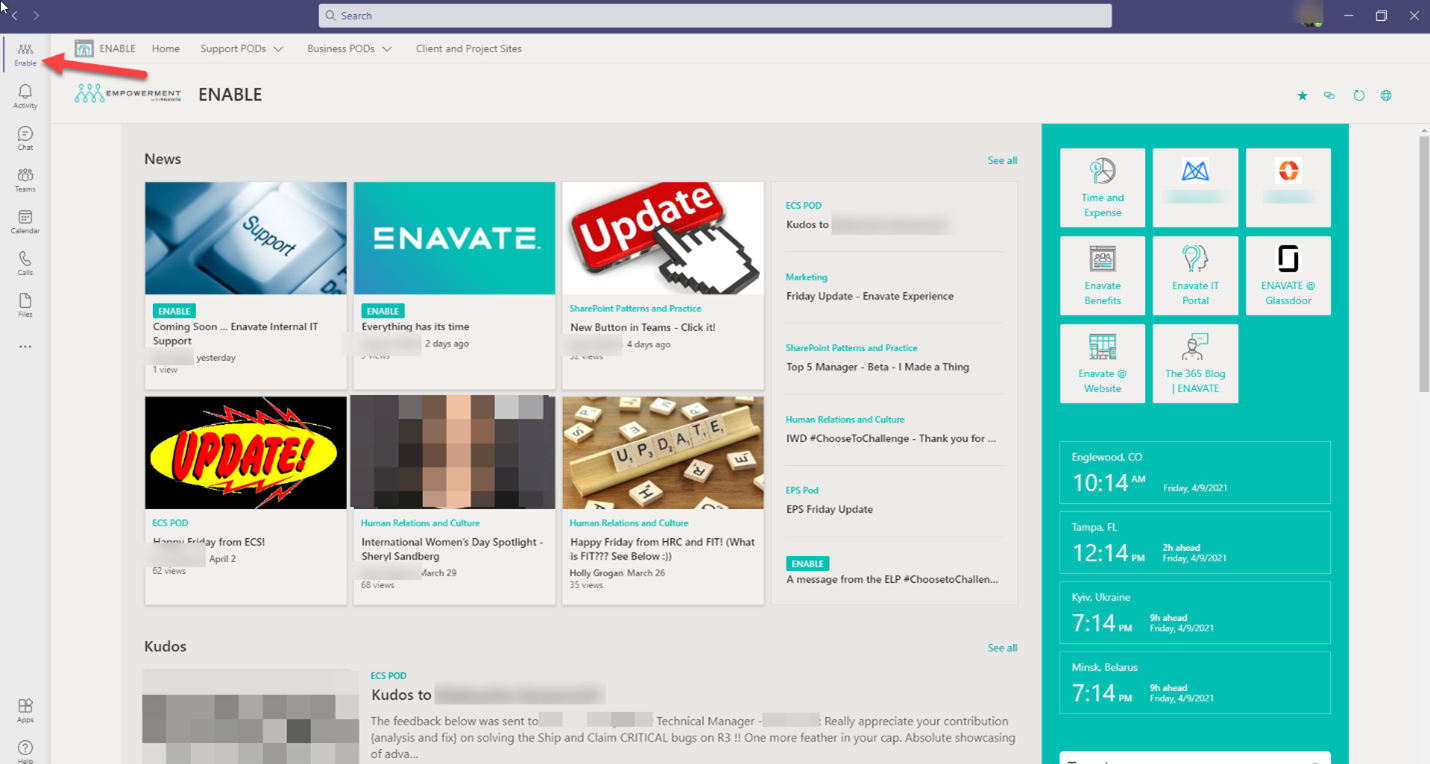Open the Time and Expense tile
The width and height of the screenshot is (1430, 764).
pos(1102,187)
